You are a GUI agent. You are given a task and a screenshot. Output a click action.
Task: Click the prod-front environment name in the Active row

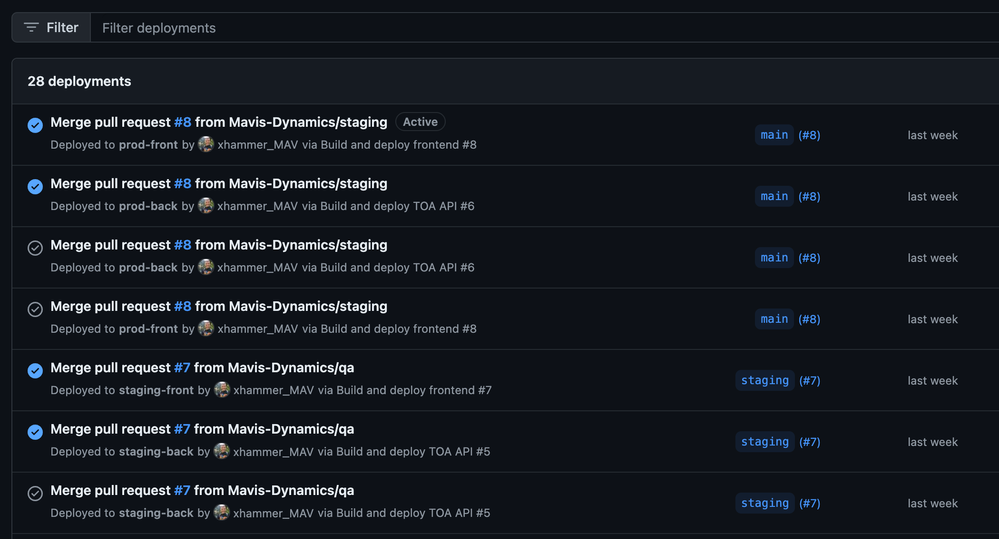point(148,145)
